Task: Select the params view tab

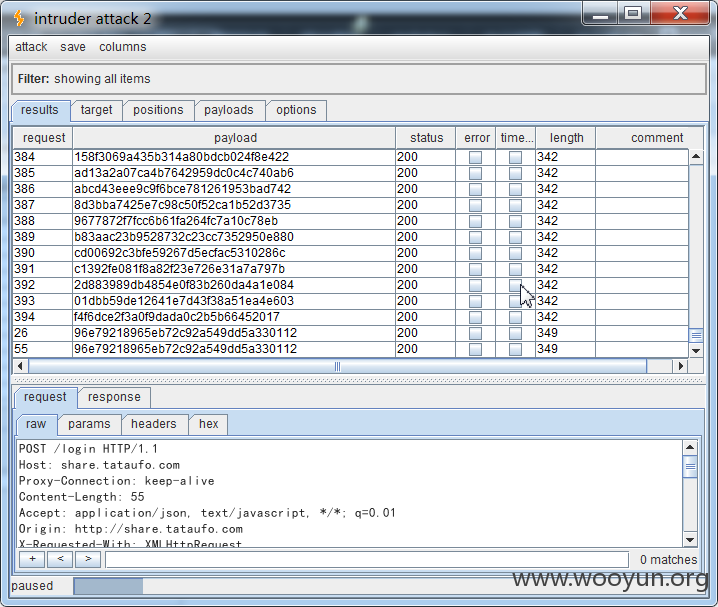Action: click(89, 424)
